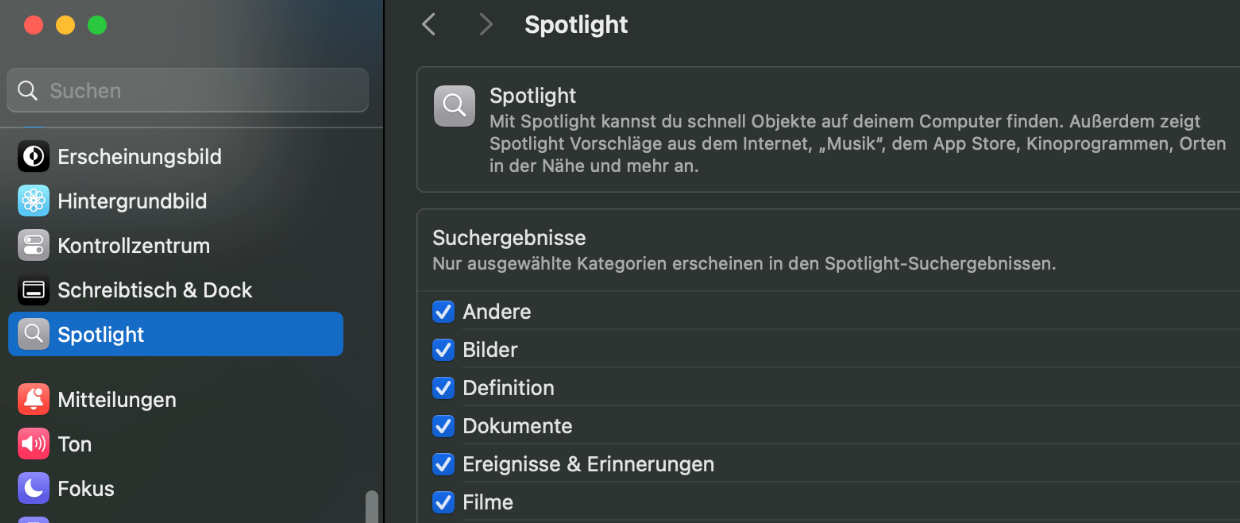This screenshot has width=1240, height=523.
Task: Open the Ton speaker icon
Action: coord(33,444)
